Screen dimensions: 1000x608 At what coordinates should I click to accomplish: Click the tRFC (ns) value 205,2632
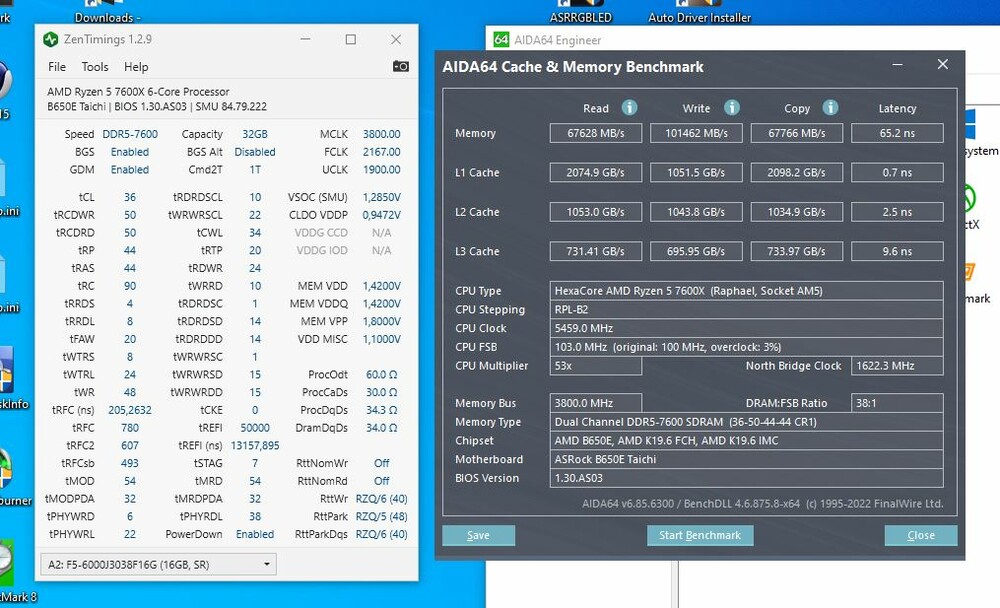tap(129, 410)
